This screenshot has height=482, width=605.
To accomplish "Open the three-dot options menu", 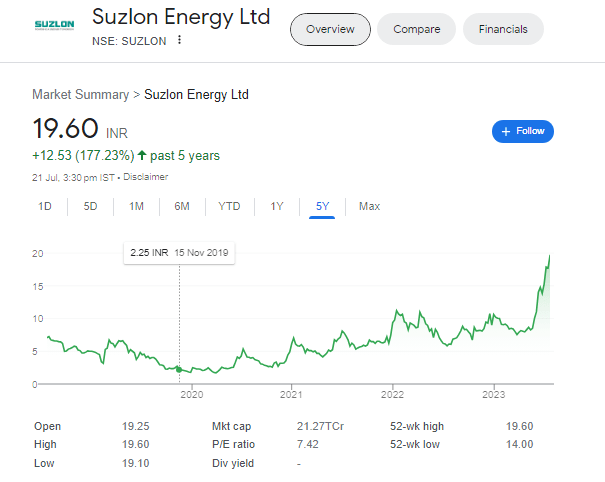I will tap(179, 40).
